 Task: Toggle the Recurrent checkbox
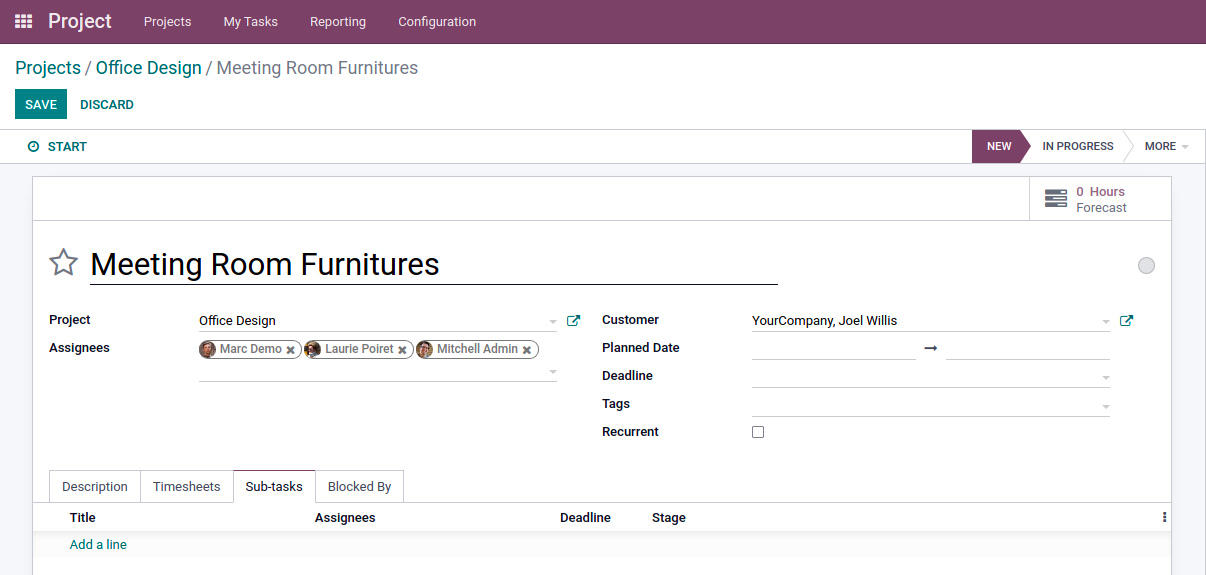click(758, 432)
